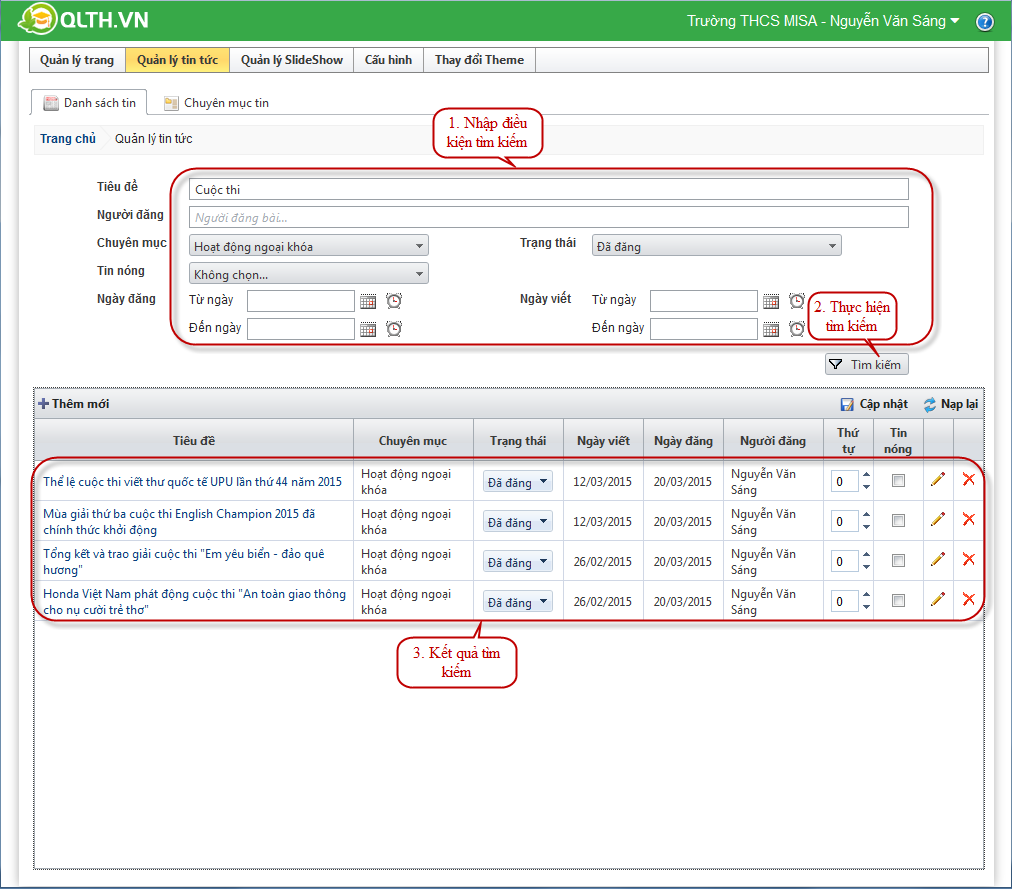The width and height of the screenshot is (1012, 889).
Task: Open clock picker for Ngày đăng Đến ngày
Action: pos(394,329)
